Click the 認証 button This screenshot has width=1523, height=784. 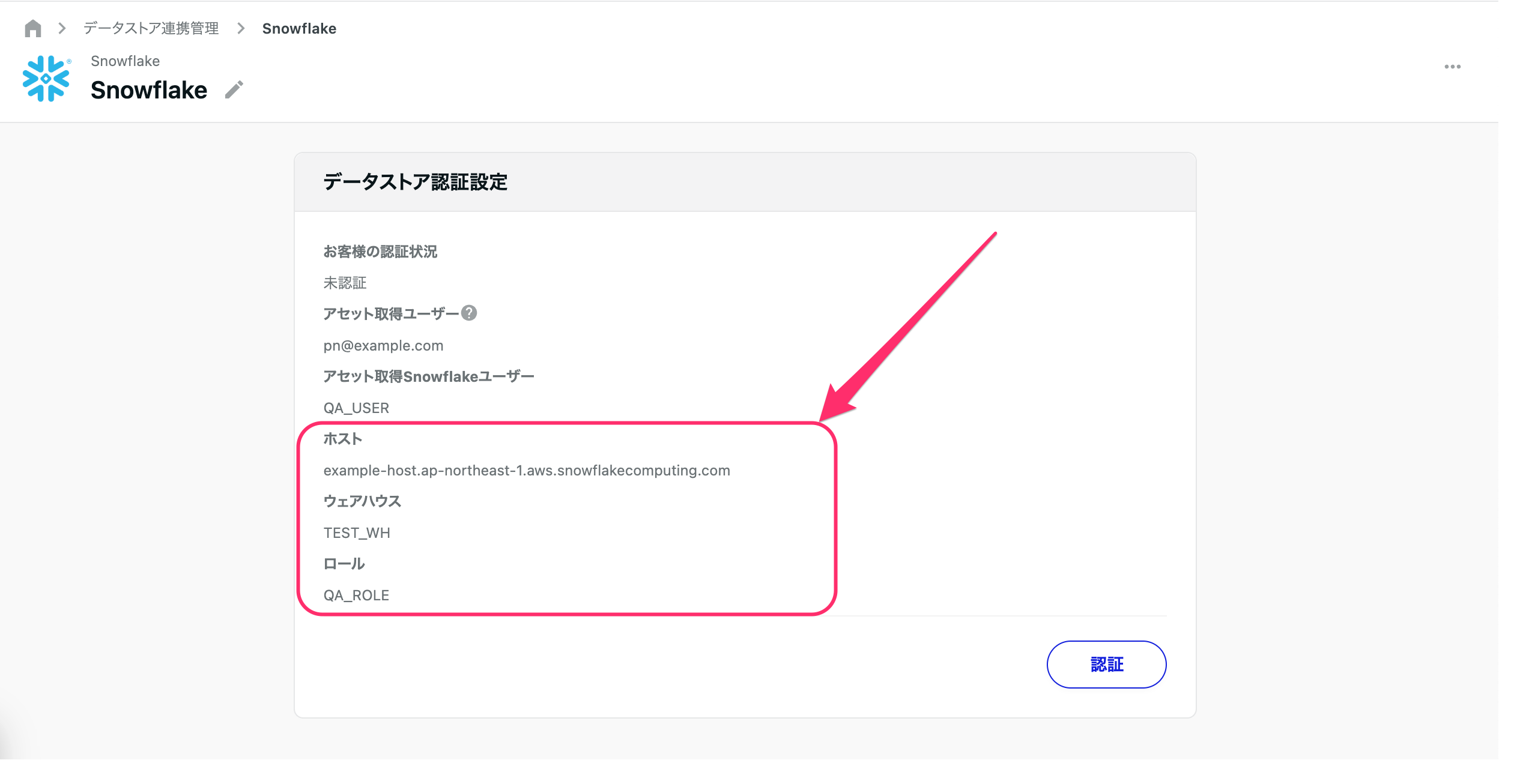[x=1106, y=664]
